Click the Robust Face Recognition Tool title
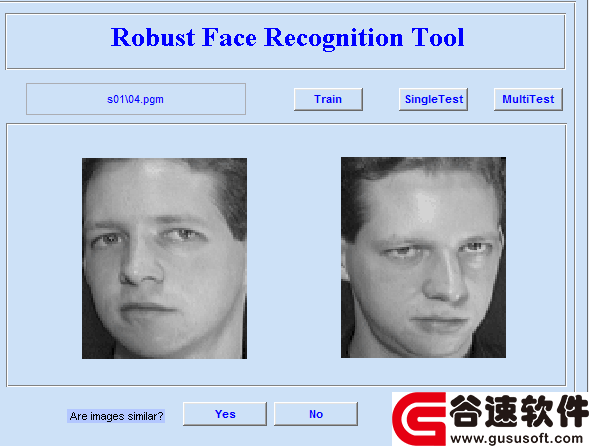 [x=287, y=38]
